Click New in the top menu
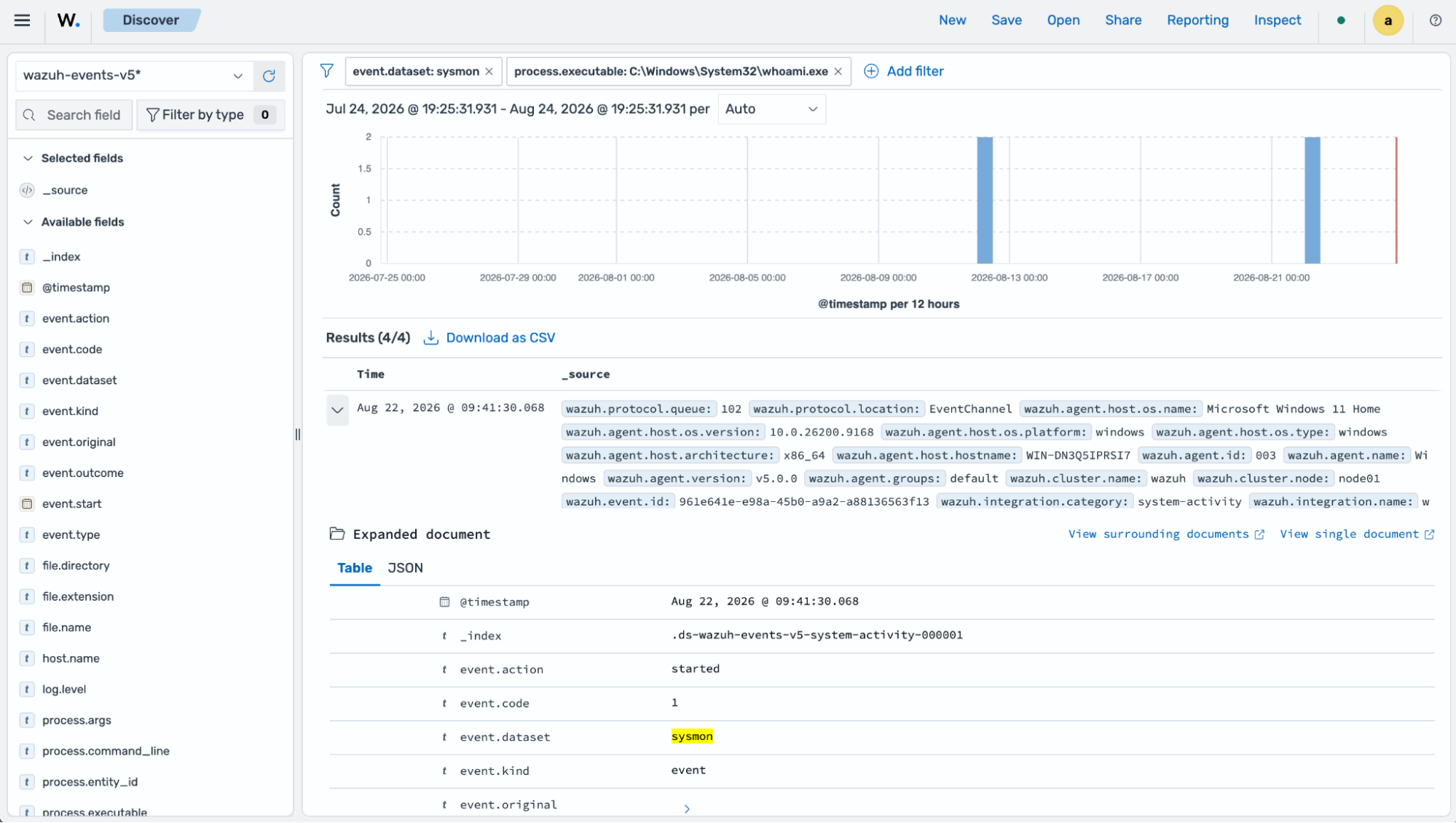Viewport: 1456px width, 823px height. pyautogui.click(x=952, y=20)
